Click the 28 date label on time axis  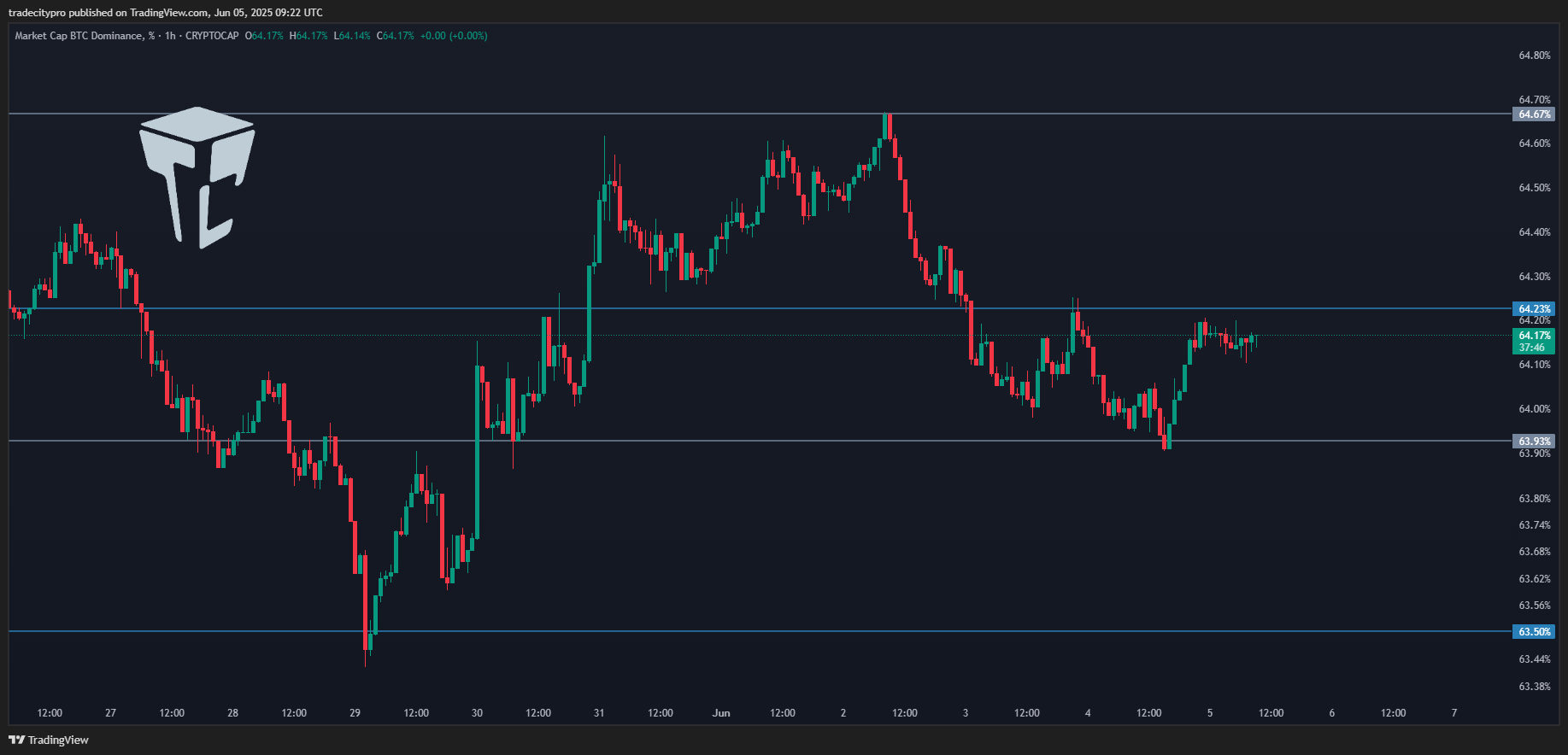232,713
